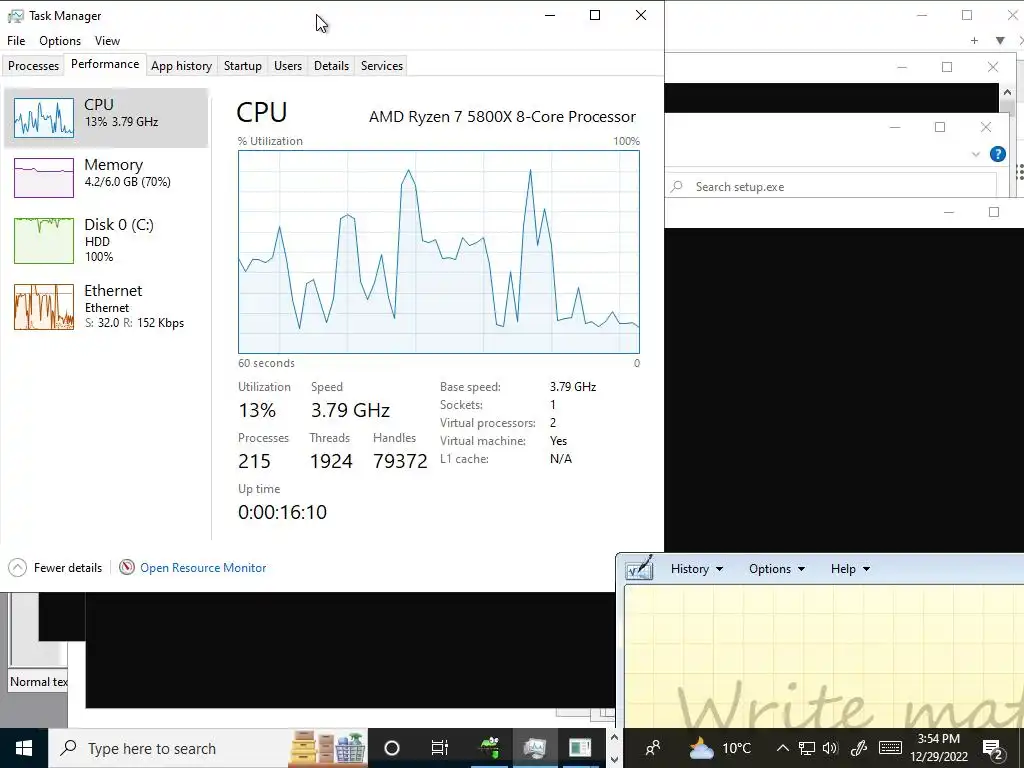This screenshot has height=768, width=1024.
Task: Open History dropdown in Math Input Panel
Action: point(697,569)
